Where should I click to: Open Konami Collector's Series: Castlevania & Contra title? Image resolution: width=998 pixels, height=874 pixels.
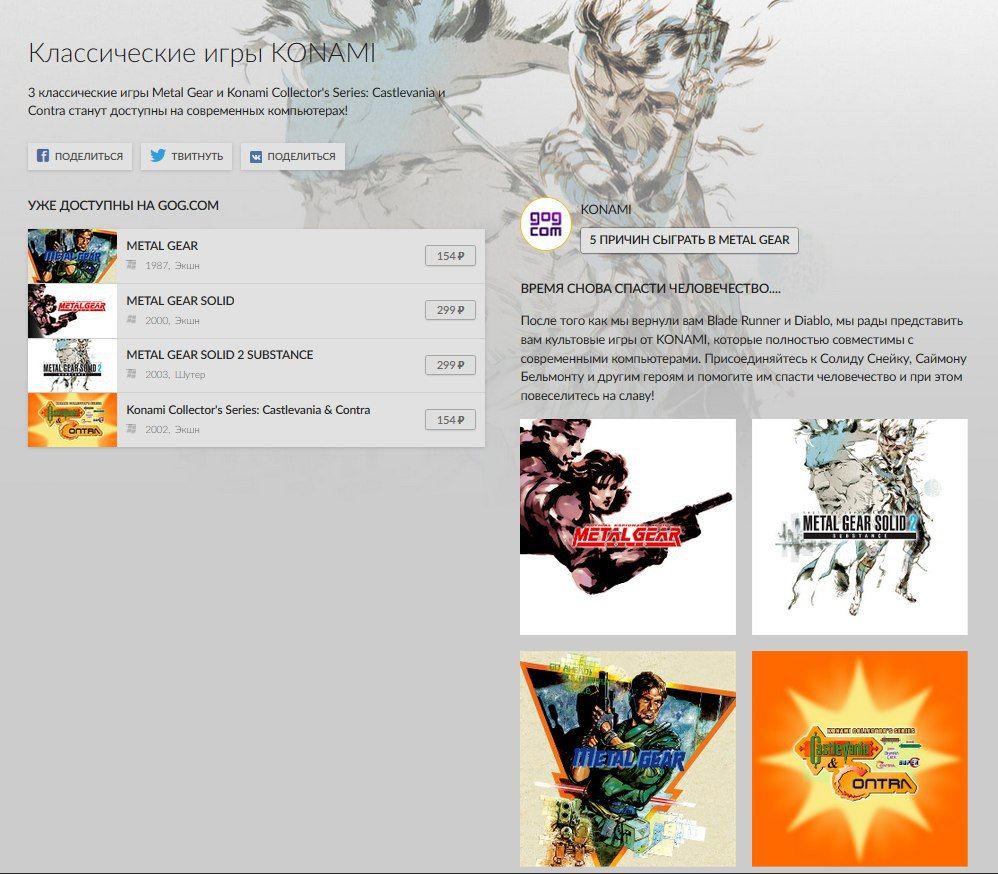coord(248,410)
